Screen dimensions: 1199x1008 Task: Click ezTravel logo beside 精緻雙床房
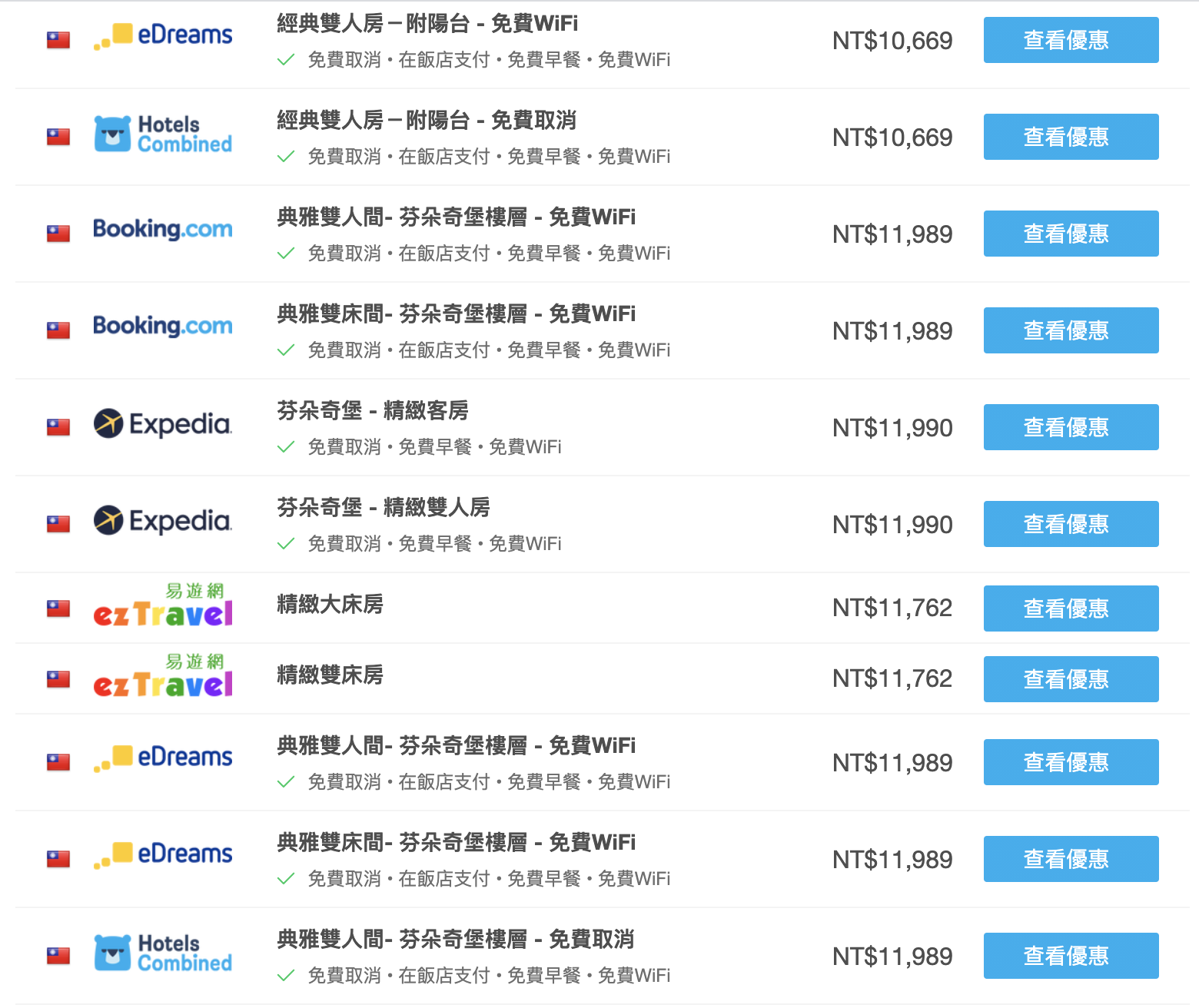(x=162, y=676)
